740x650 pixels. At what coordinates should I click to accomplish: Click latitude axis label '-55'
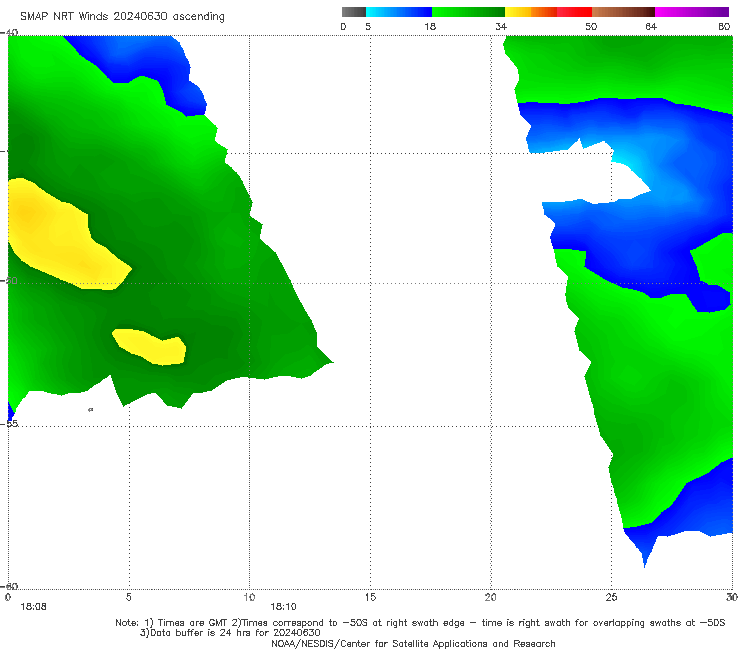click(9, 423)
